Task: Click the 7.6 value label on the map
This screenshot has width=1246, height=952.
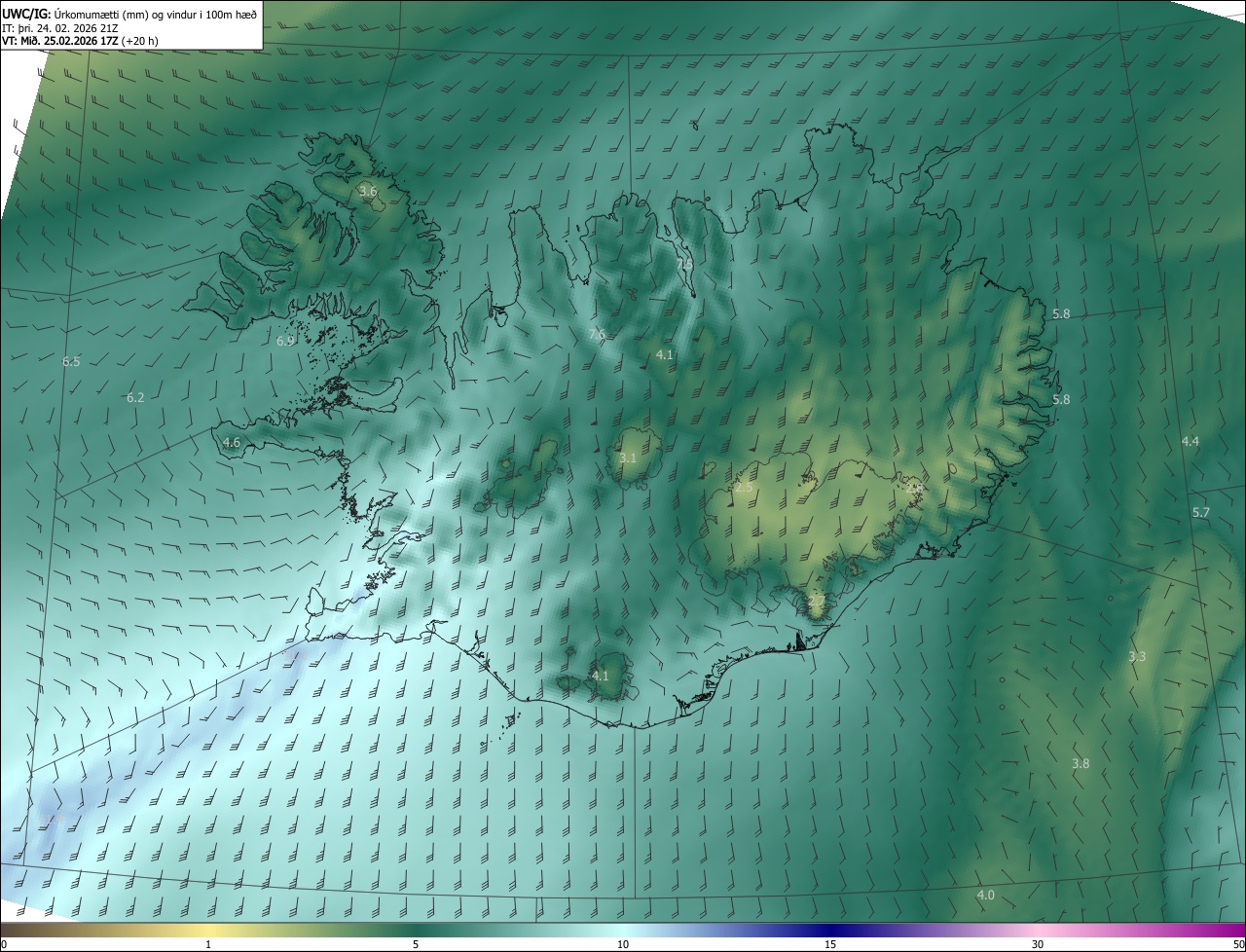Action: (x=597, y=335)
